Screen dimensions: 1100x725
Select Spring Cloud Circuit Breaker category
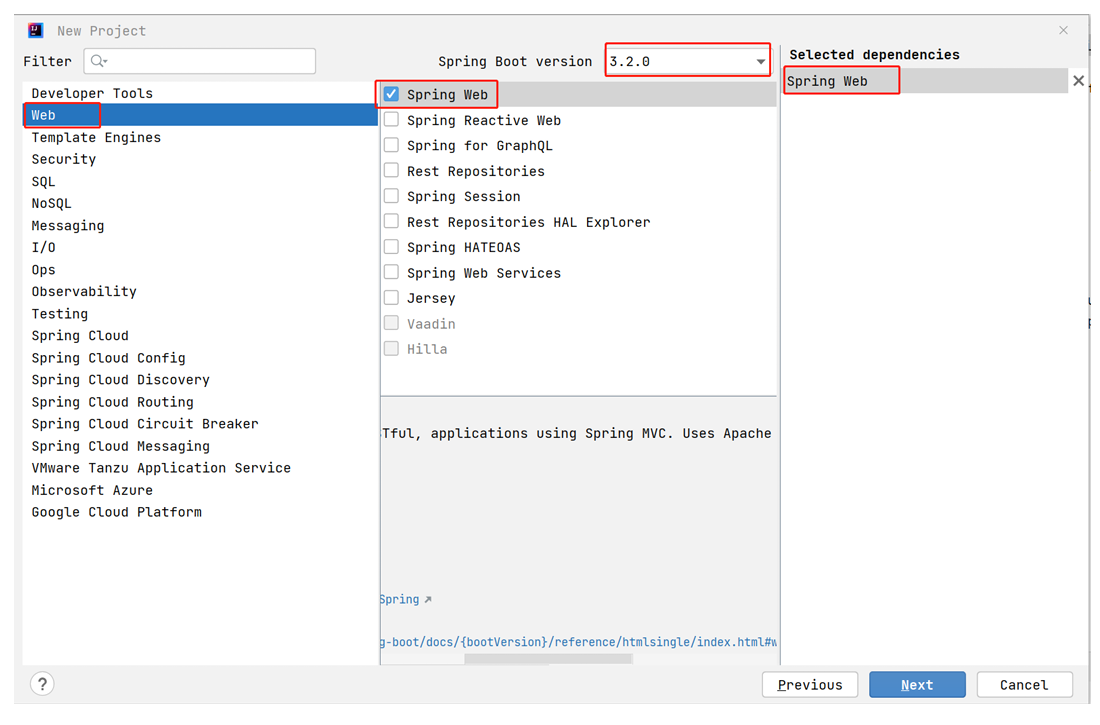point(200,424)
